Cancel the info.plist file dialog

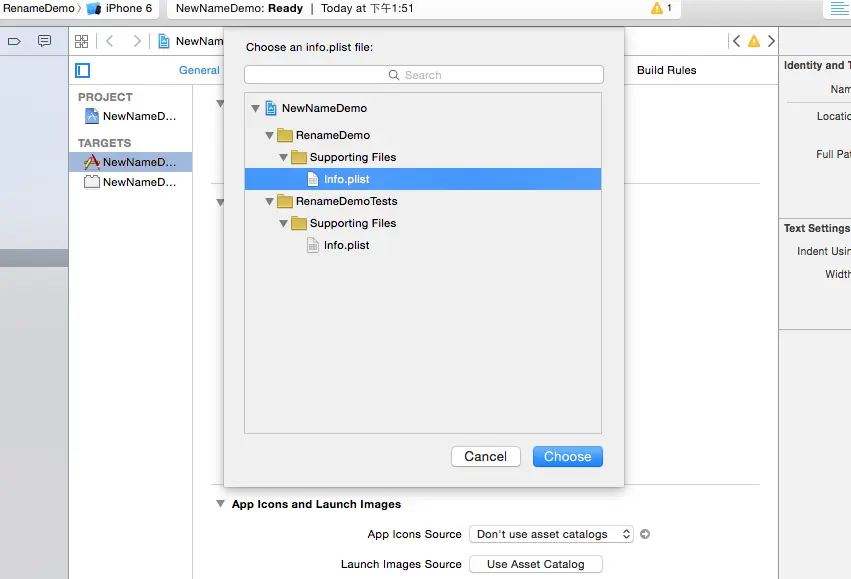click(485, 456)
